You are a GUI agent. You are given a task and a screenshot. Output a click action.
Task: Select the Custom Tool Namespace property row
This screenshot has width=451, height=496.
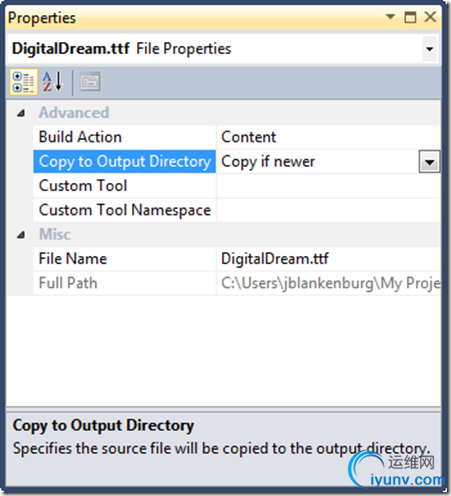tap(125, 210)
